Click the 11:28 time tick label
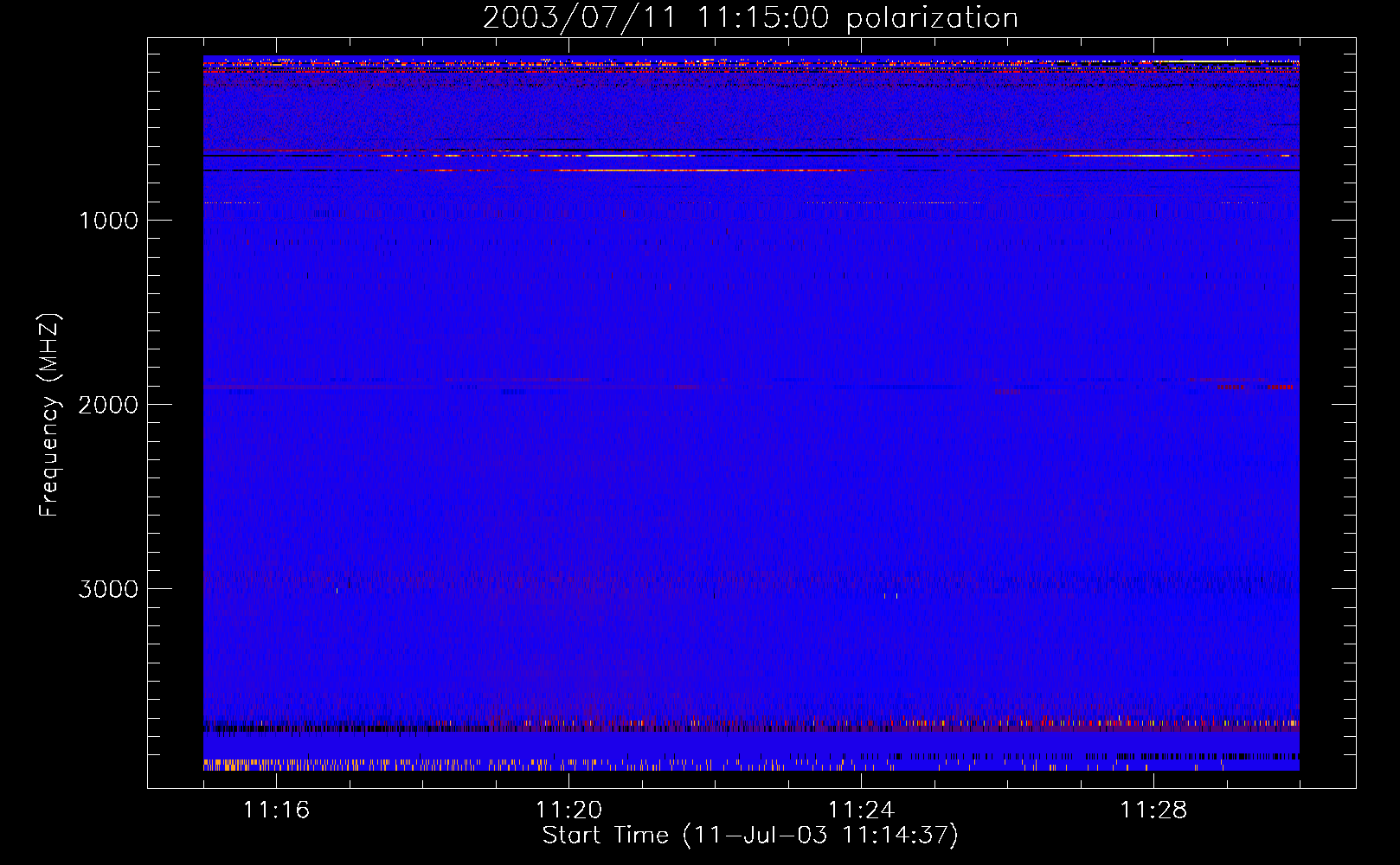This screenshot has height=865, width=1400. [x=1153, y=811]
